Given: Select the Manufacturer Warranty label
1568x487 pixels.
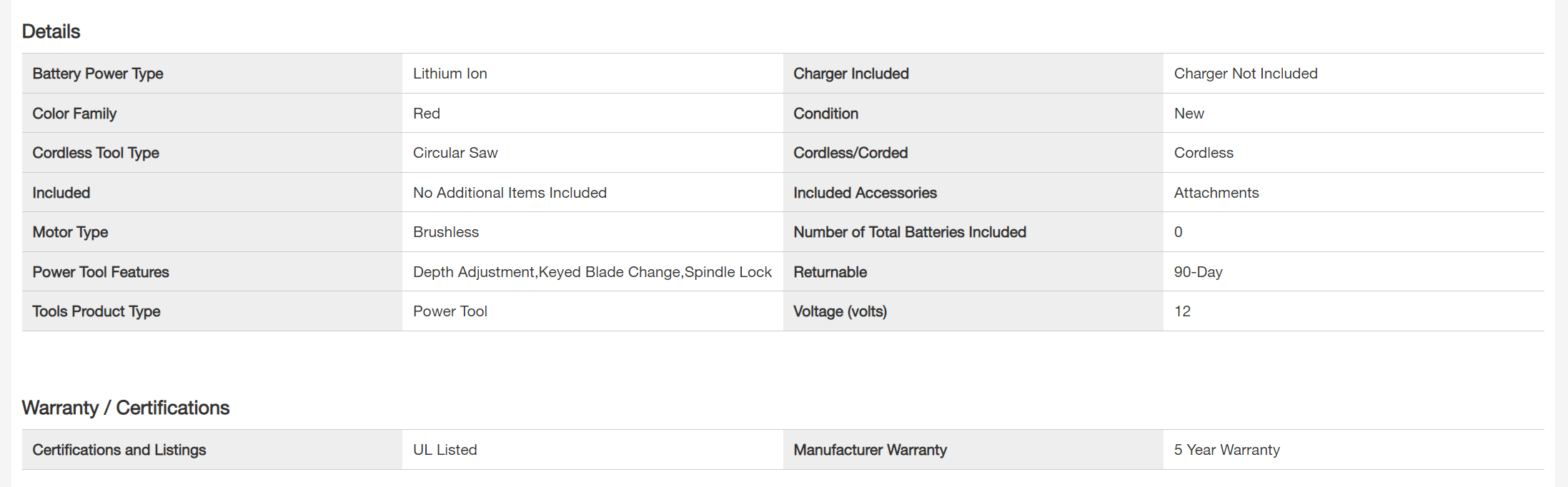Looking at the screenshot, I should pyautogui.click(x=870, y=450).
